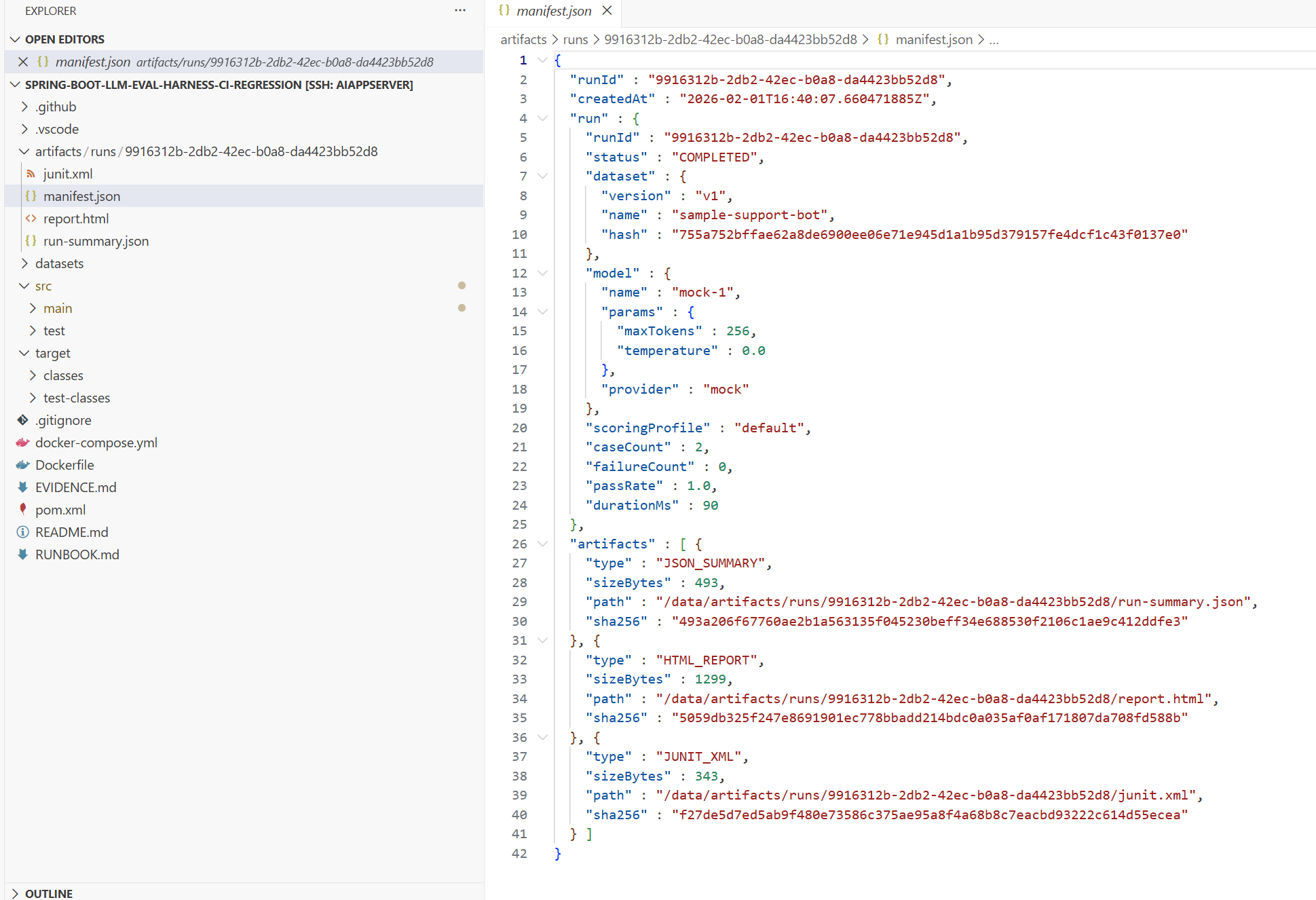Click the modified dot next to src folder
Viewport: 1316px width, 900px height.
click(462, 285)
